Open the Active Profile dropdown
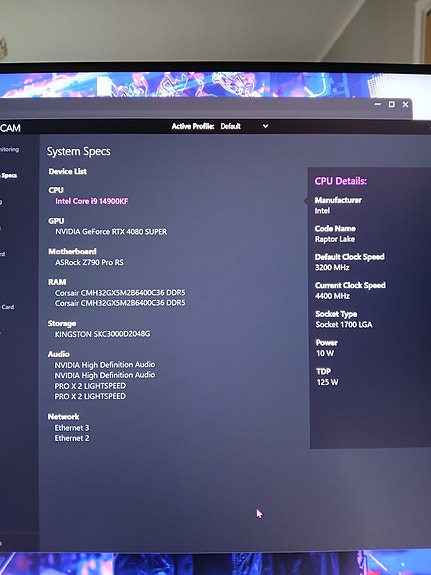431x575 pixels. [x=245, y=127]
